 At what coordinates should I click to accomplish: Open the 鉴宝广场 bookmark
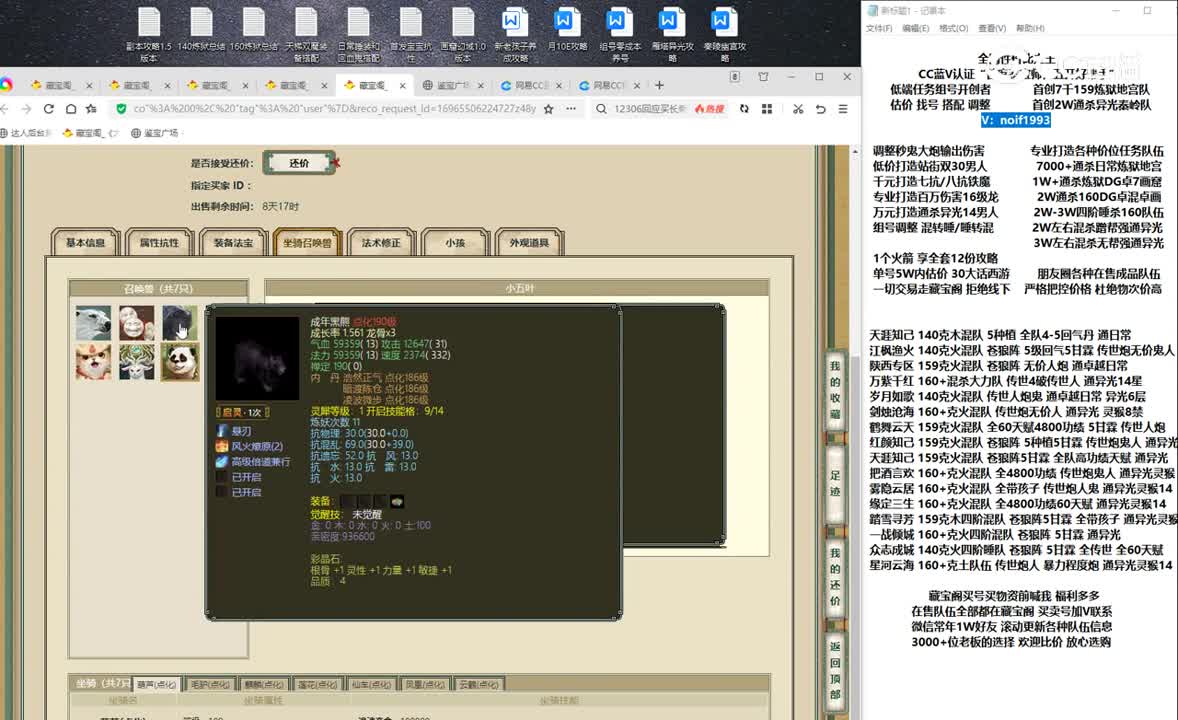point(155,133)
